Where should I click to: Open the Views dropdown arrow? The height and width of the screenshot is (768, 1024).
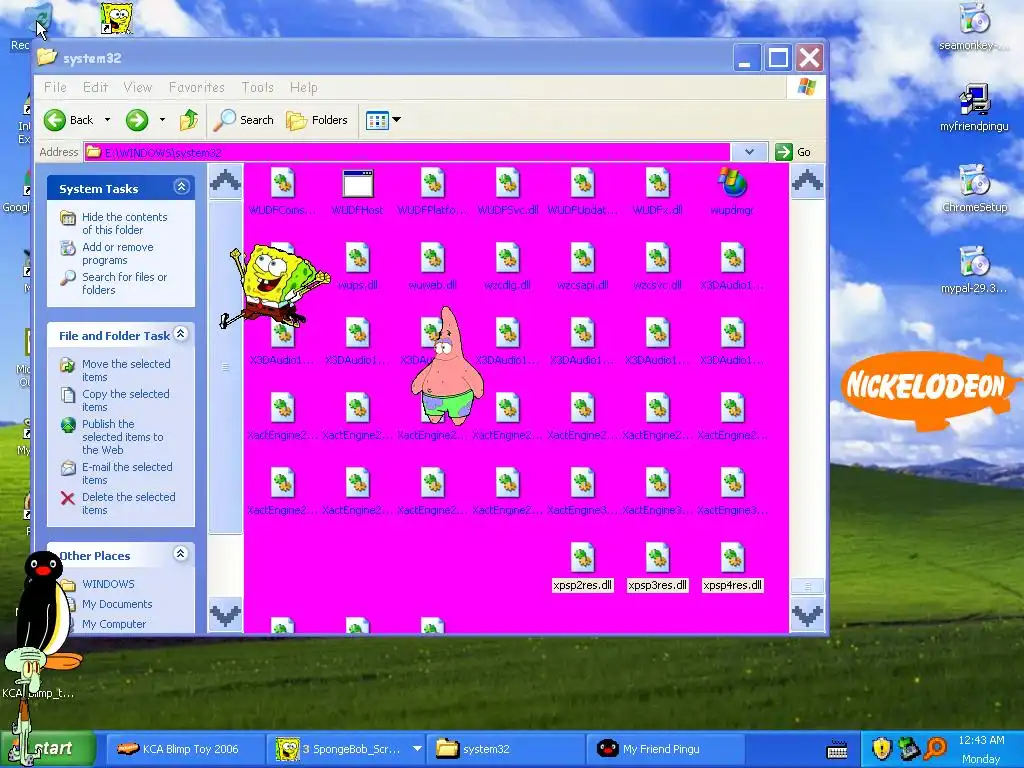coord(396,120)
